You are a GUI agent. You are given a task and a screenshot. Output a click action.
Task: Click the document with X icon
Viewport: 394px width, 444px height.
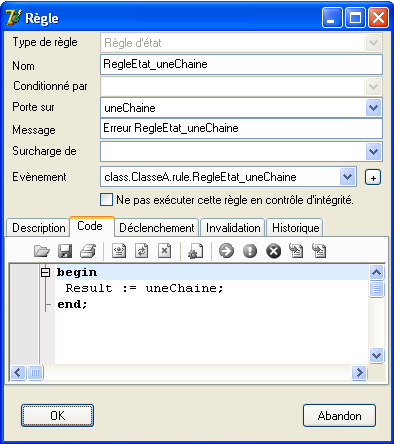click(x=164, y=251)
